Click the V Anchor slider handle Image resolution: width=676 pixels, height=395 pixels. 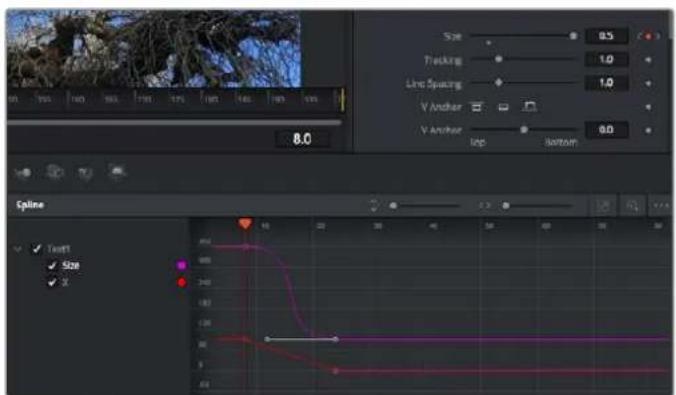pos(524,129)
